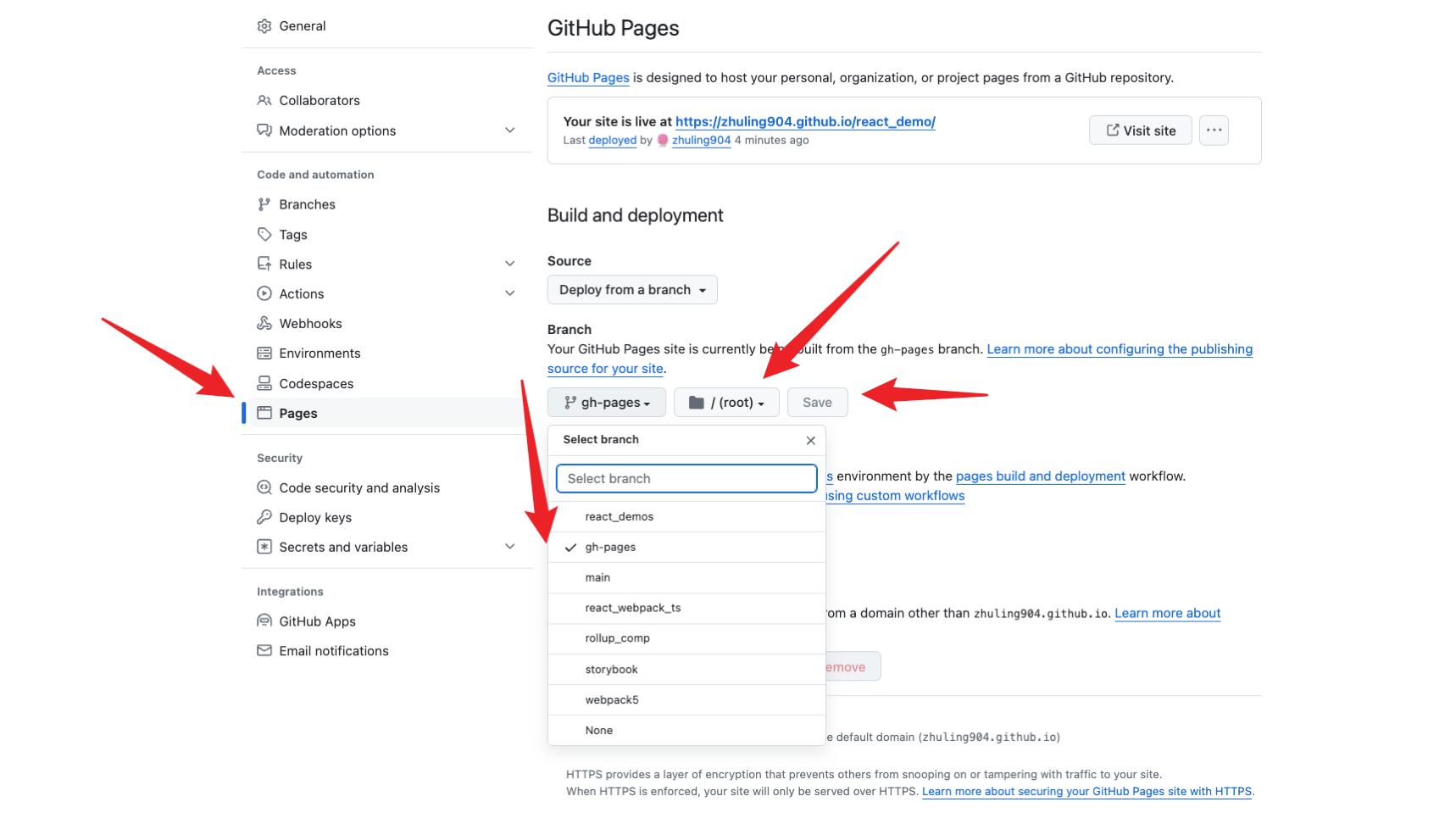Expand the Moderation options section
Viewport: 1456px width, 824px height.
click(x=509, y=131)
